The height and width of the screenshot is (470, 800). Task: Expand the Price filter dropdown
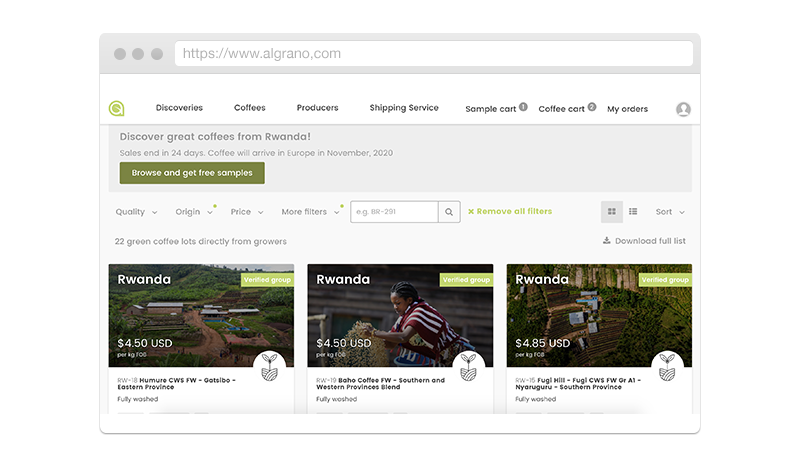click(247, 212)
